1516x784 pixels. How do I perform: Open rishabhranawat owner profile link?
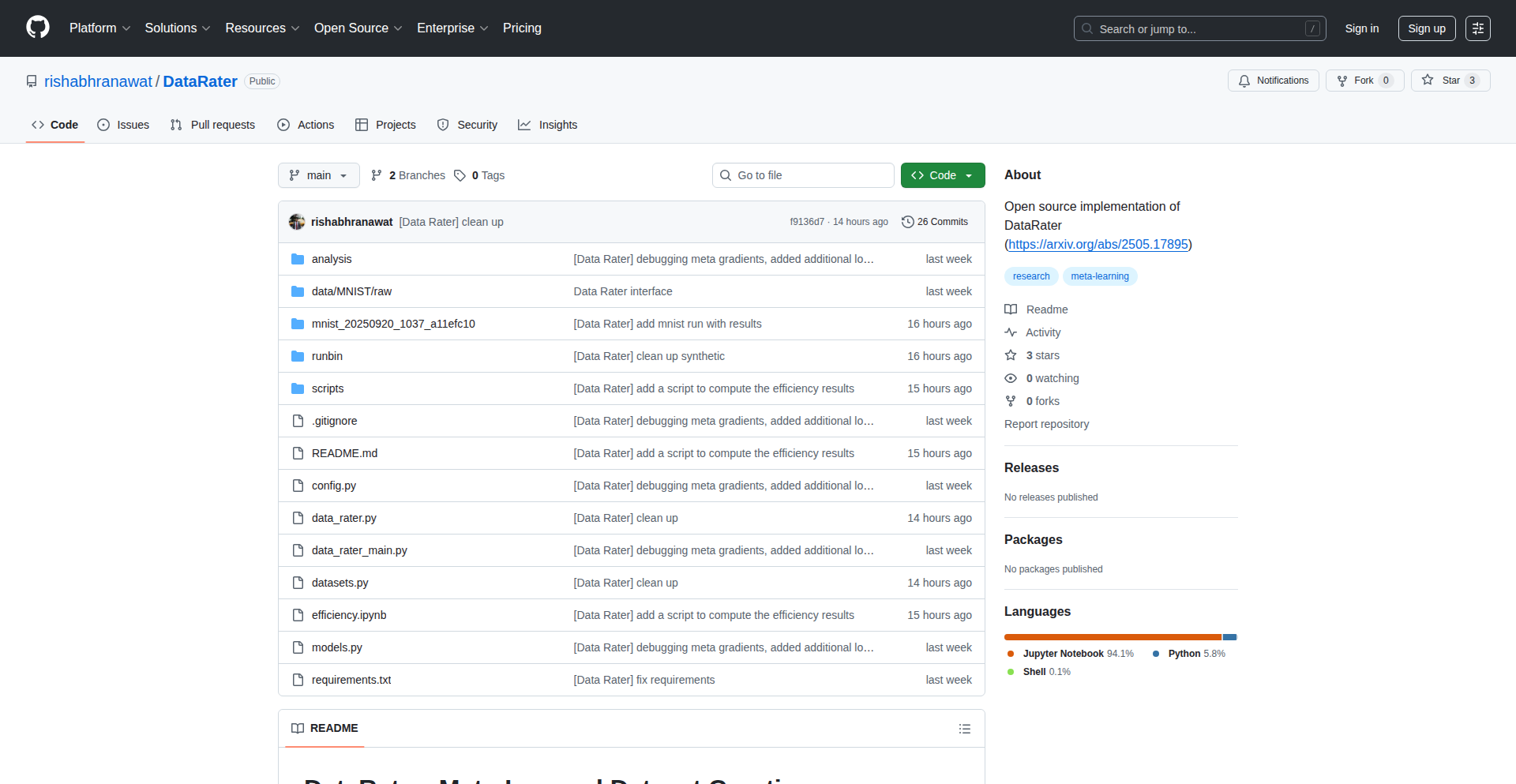(x=98, y=81)
